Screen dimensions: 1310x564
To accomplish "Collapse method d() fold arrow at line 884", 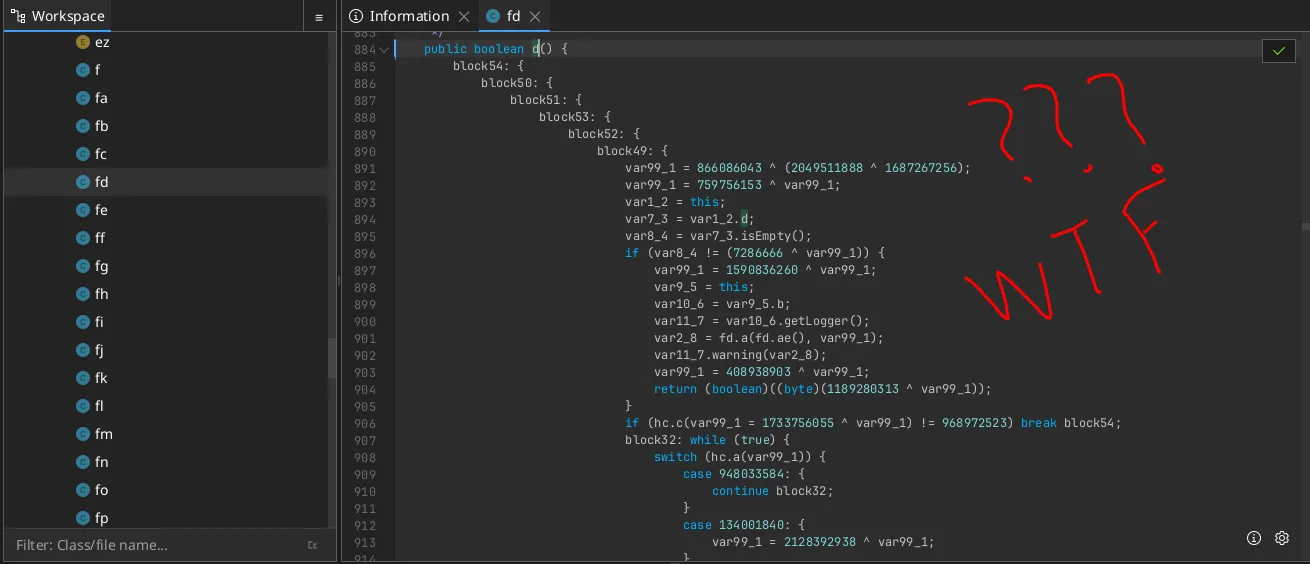I will click(x=384, y=49).
